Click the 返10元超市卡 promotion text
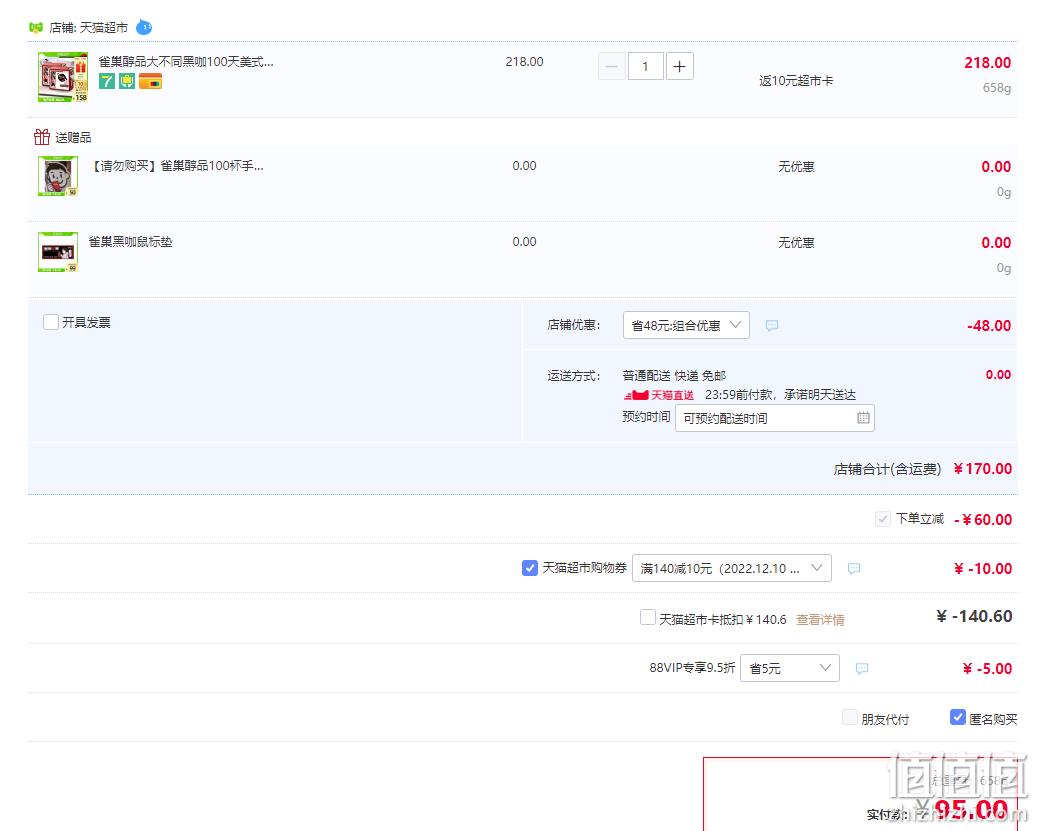 pos(796,81)
